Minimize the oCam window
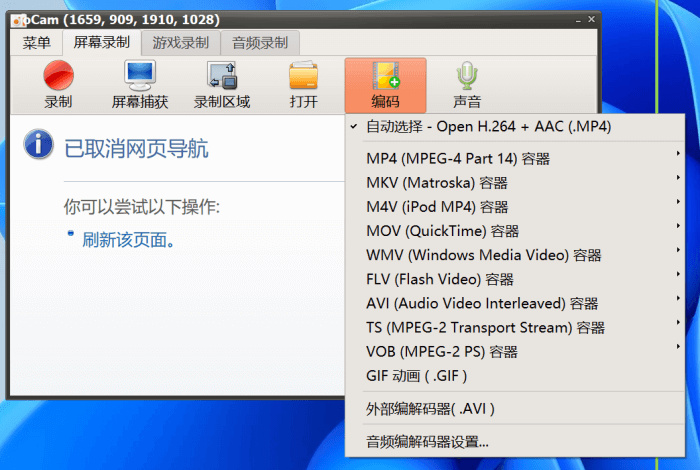Screen dimensions: 700x470 [578, 21]
